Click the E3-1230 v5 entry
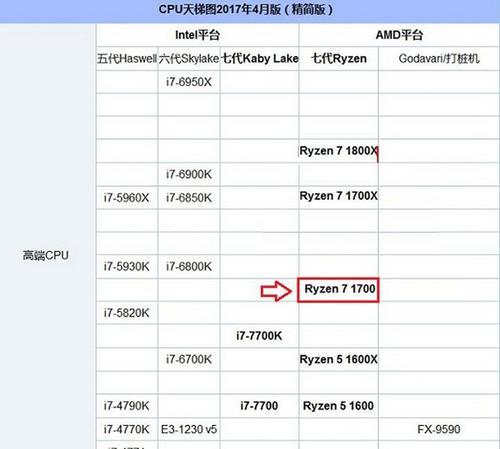Viewport: 500px width, 449px height. 189,429
